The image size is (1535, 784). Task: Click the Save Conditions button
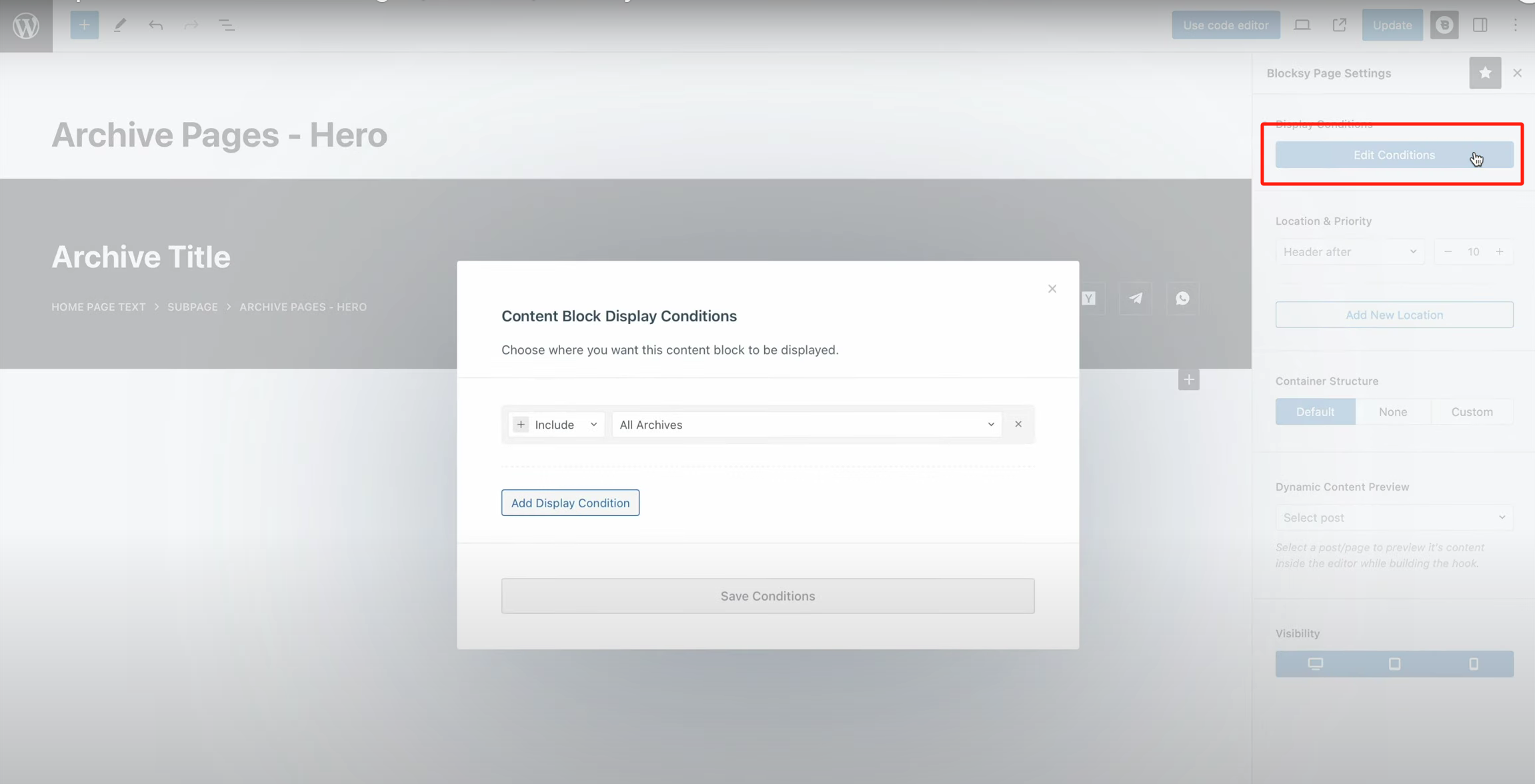(x=767, y=596)
